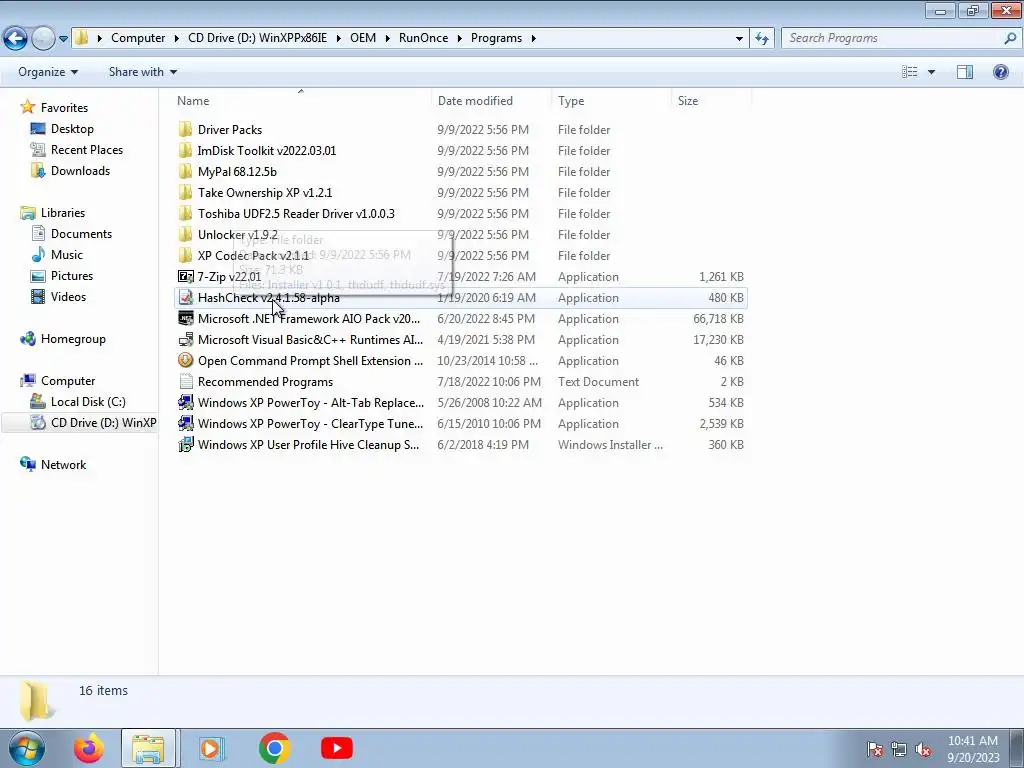The image size is (1024, 768).
Task: Select Microsoft .NET Framework AIO Pack icon
Action: coord(185,318)
